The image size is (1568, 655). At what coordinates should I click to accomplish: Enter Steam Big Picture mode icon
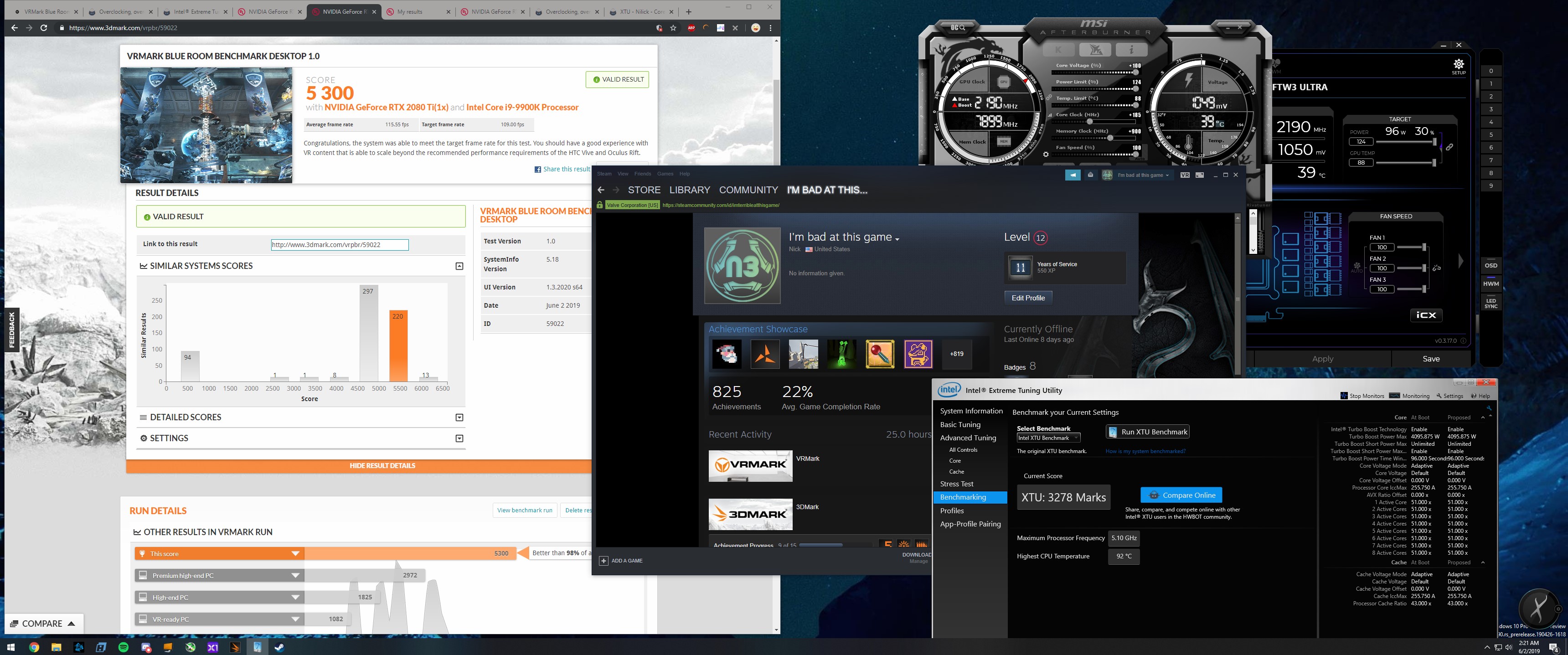click(x=1199, y=175)
